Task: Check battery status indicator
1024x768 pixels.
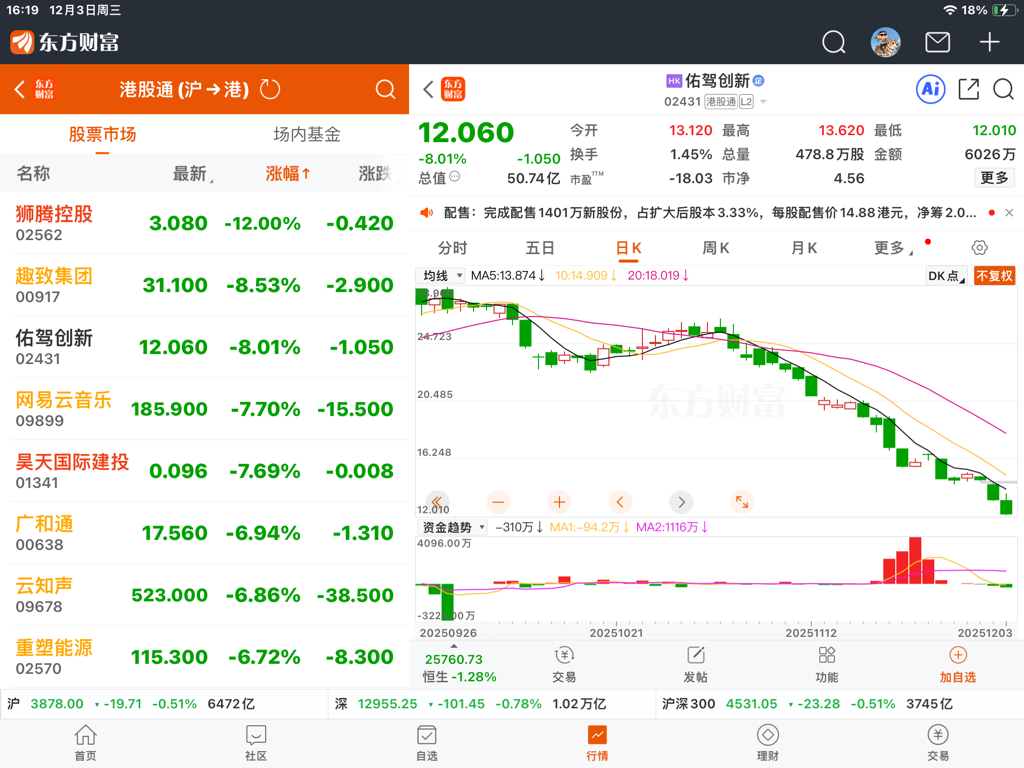Action: 1002,10
